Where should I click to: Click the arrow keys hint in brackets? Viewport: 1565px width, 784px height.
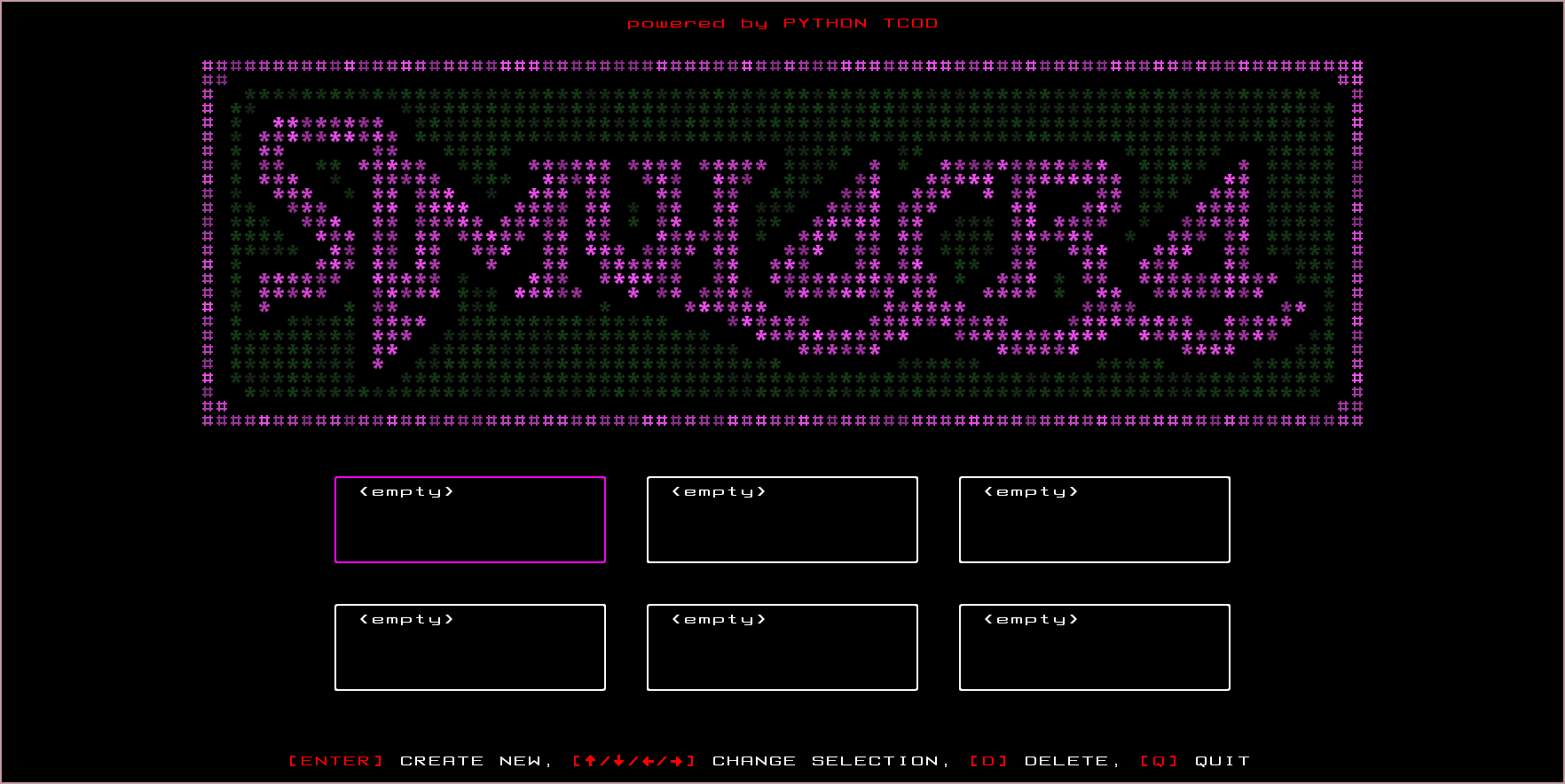(634, 761)
